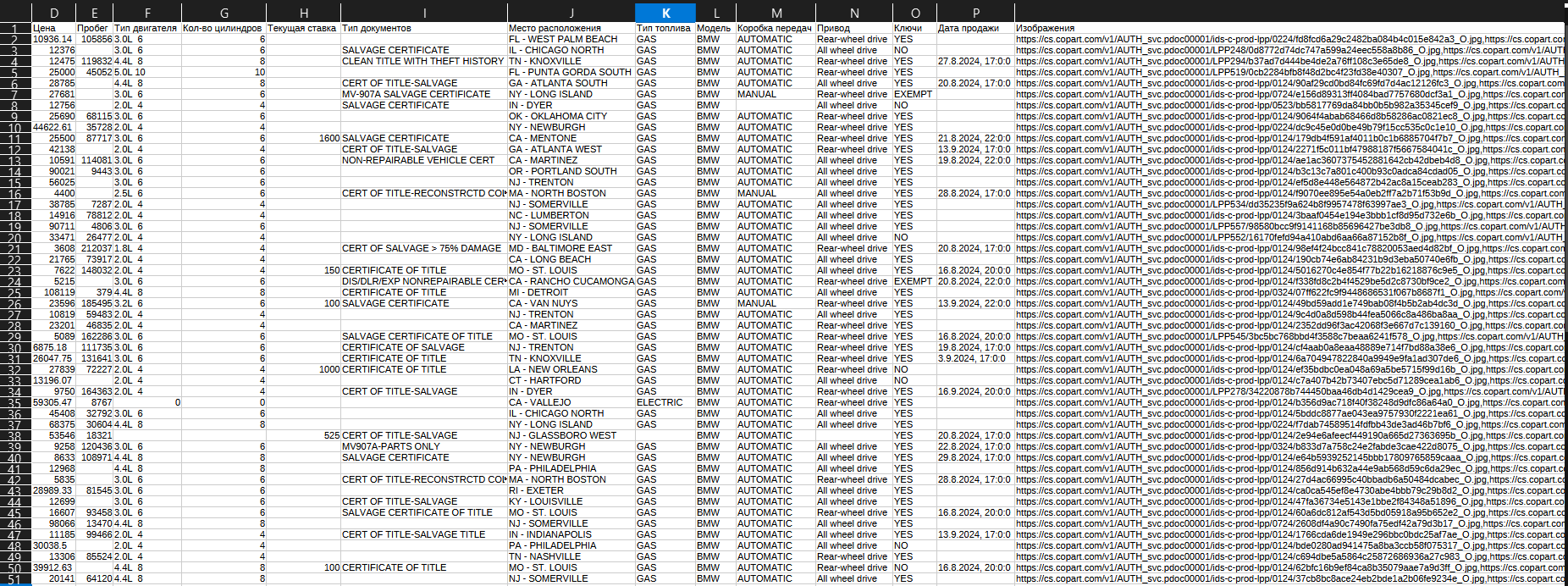Click the 'Кол-во цилиндров' header cell
This screenshot has height=586, width=1568.
pyautogui.click(x=224, y=28)
